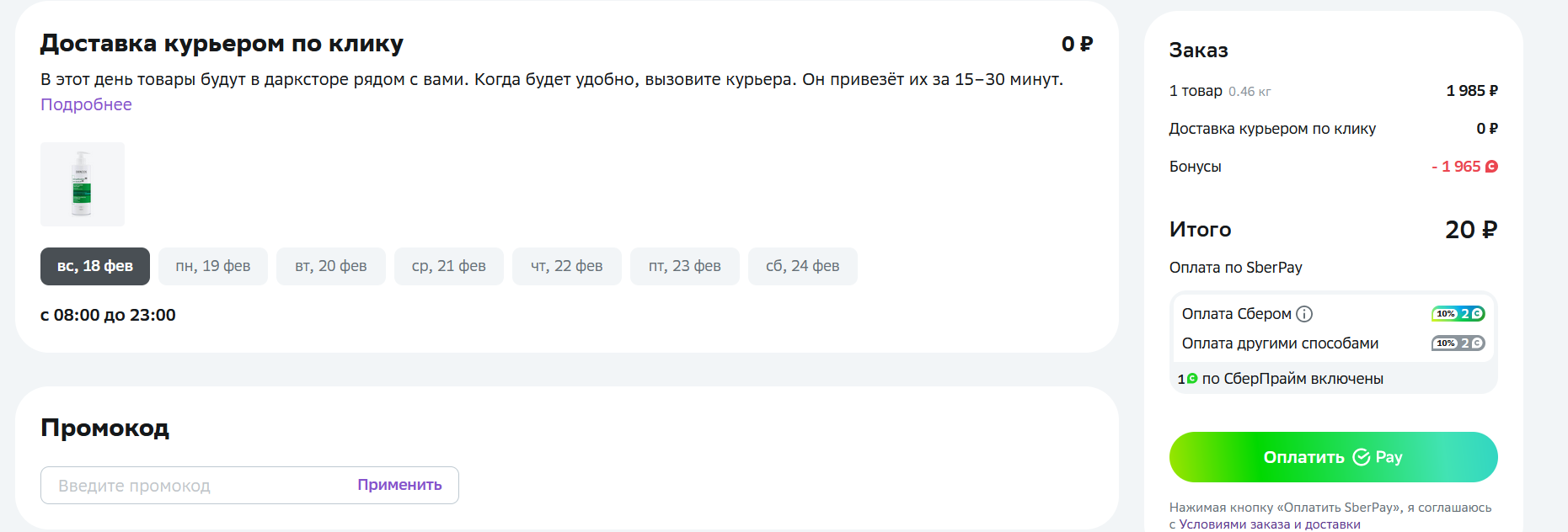1568x532 pixels.
Task: Apply promo code with Применить button
Action: click(399, 485)
